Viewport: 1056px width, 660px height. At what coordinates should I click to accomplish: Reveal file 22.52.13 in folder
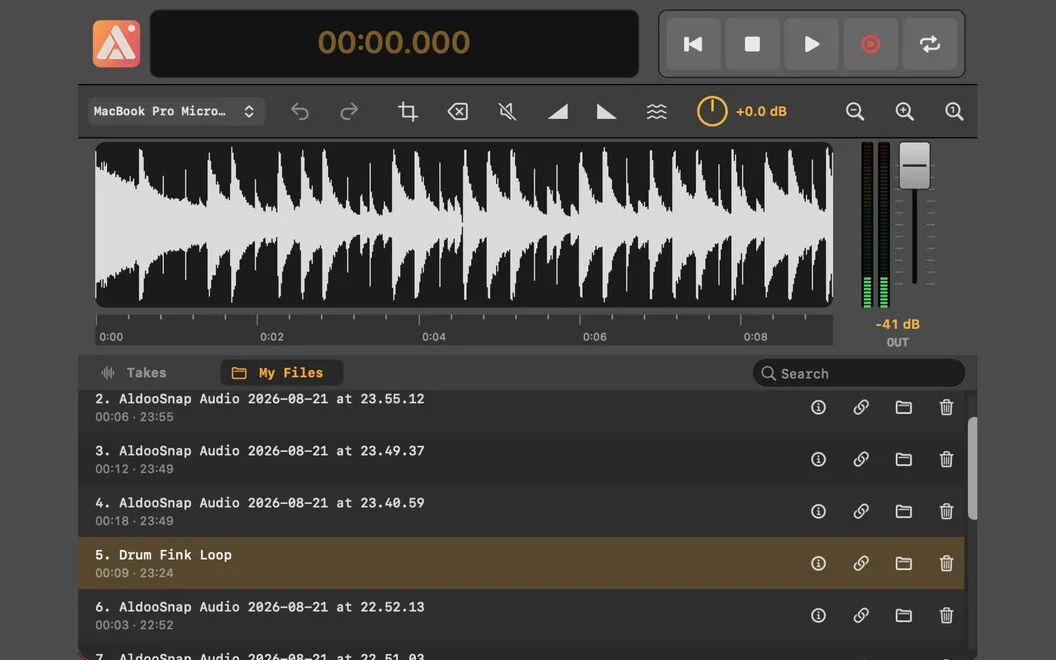[x=904, y=616]
